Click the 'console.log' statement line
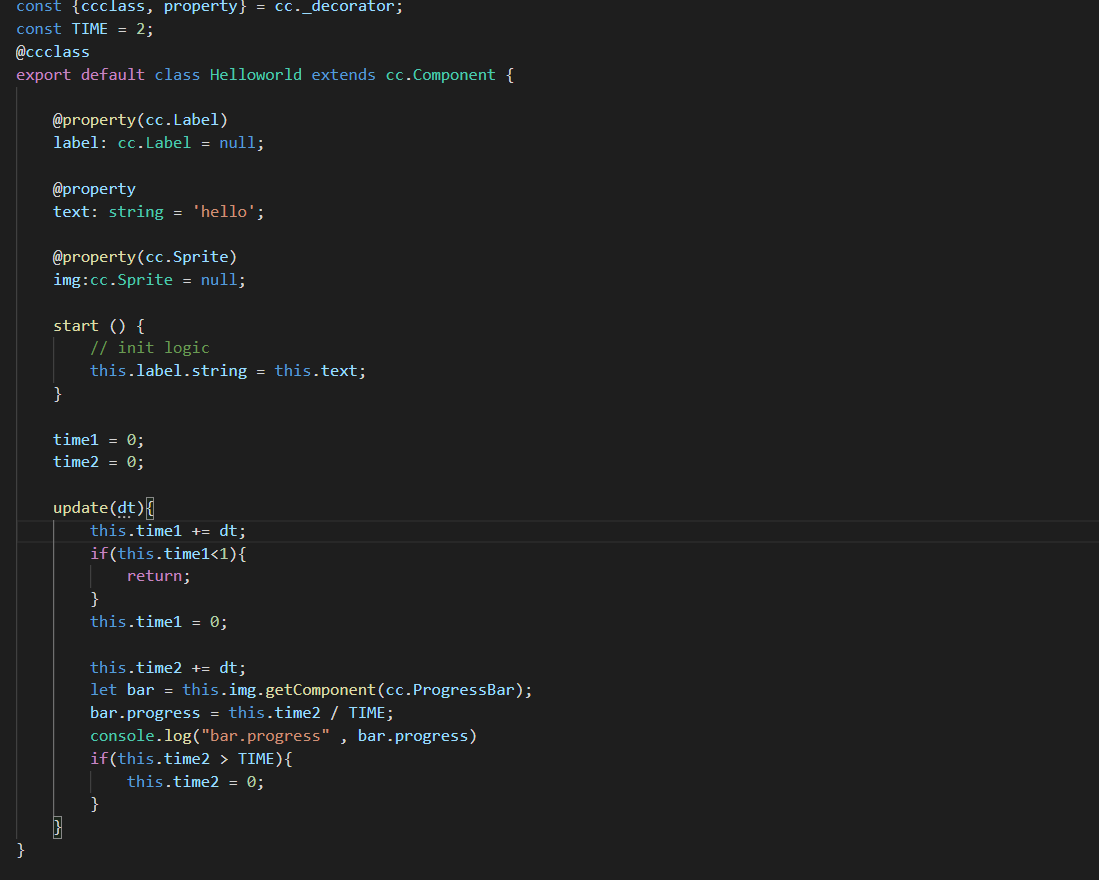 pyautogui.click(x=283, y=736)
